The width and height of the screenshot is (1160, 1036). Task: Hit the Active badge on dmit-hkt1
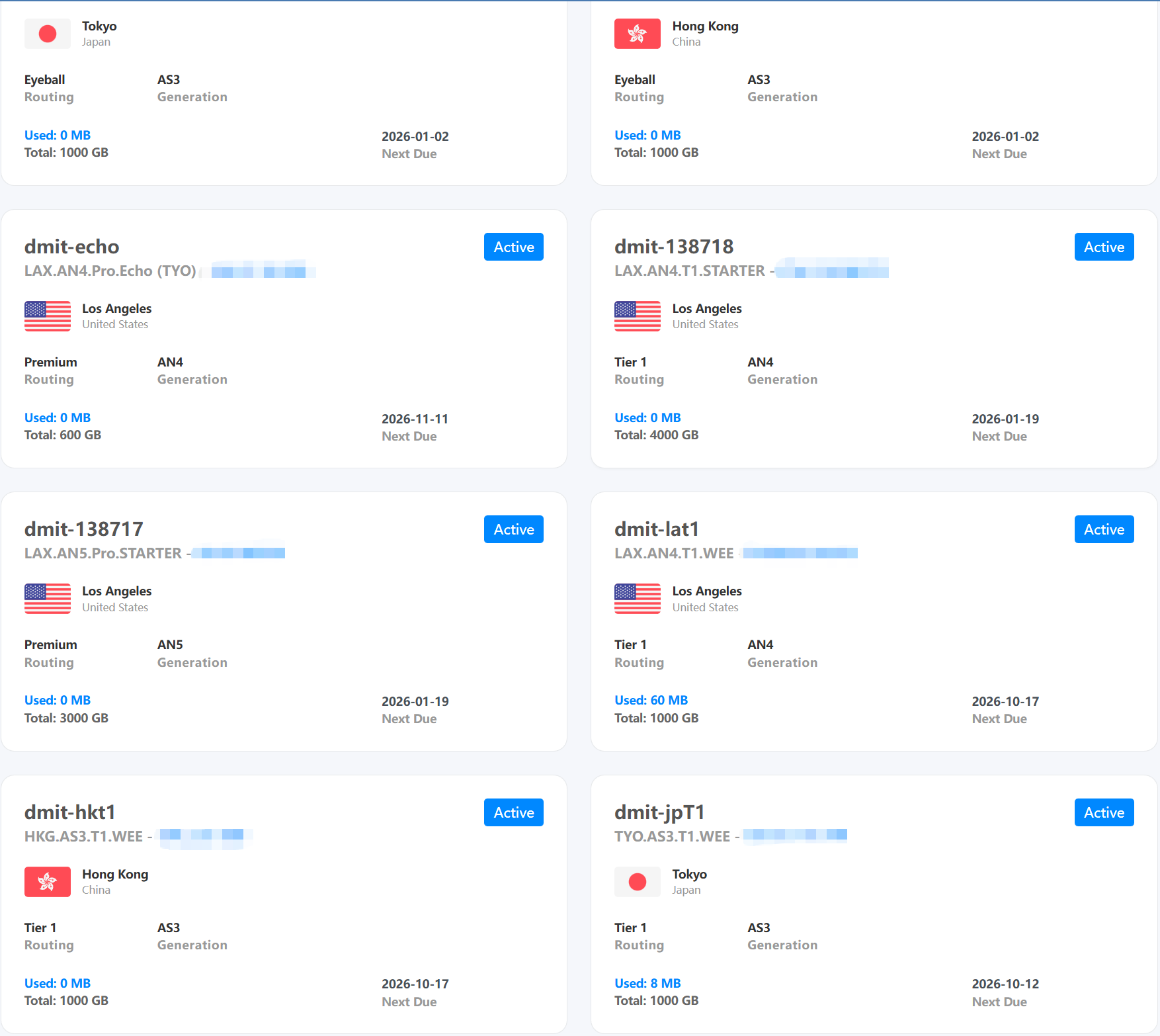click(x=513, y=812)
